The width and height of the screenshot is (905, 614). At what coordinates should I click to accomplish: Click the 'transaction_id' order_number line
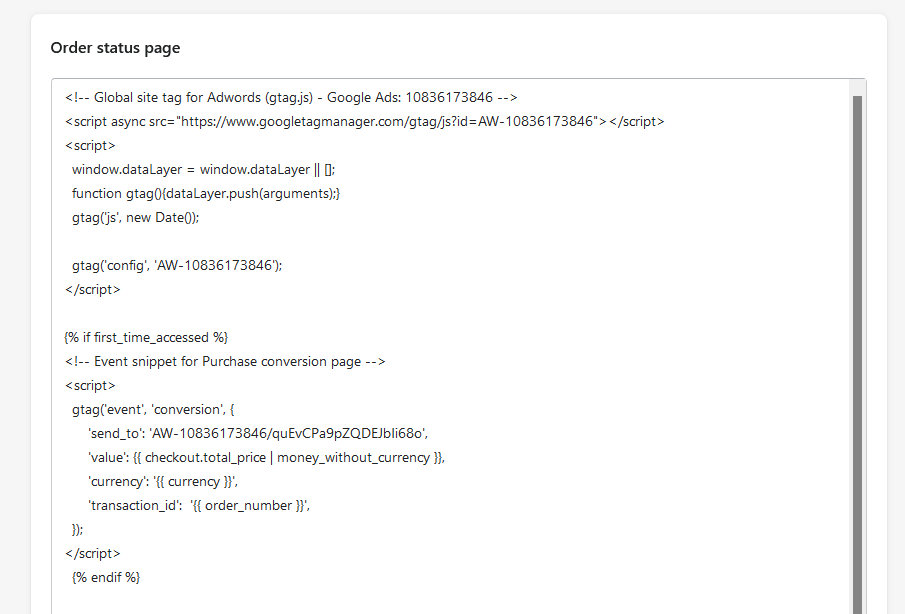(199, 506)
